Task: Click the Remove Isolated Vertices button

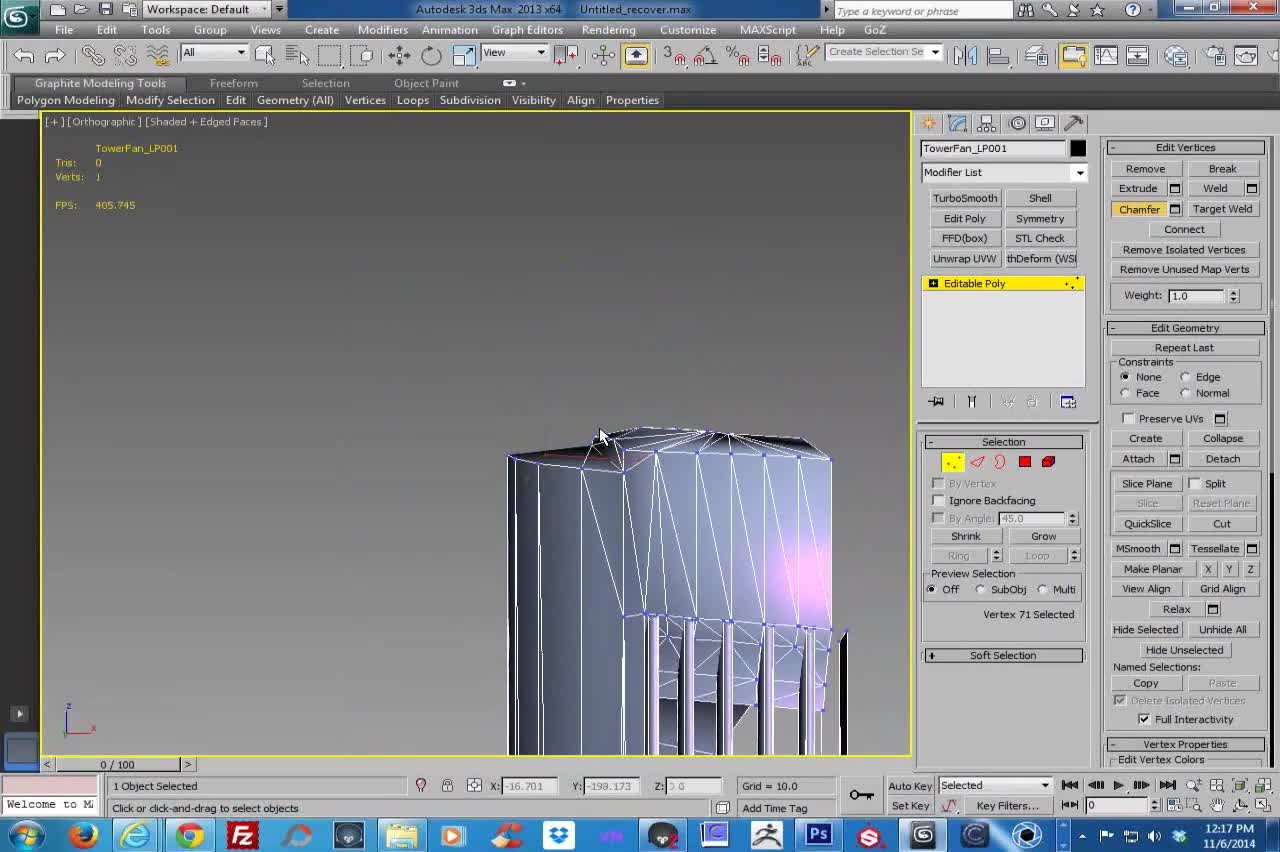Action: pyautogui.click(x=1184, y=250)
